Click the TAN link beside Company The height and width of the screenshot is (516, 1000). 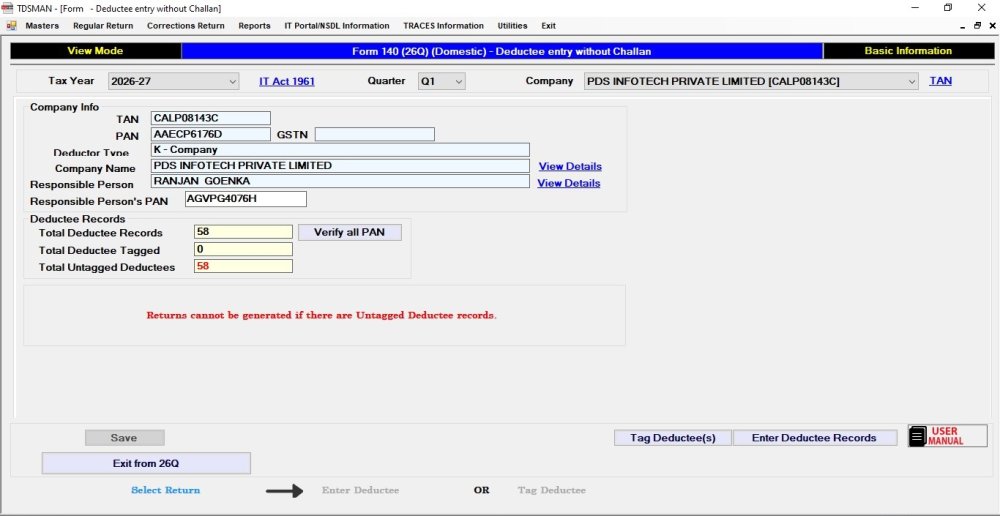pos(941,81)
